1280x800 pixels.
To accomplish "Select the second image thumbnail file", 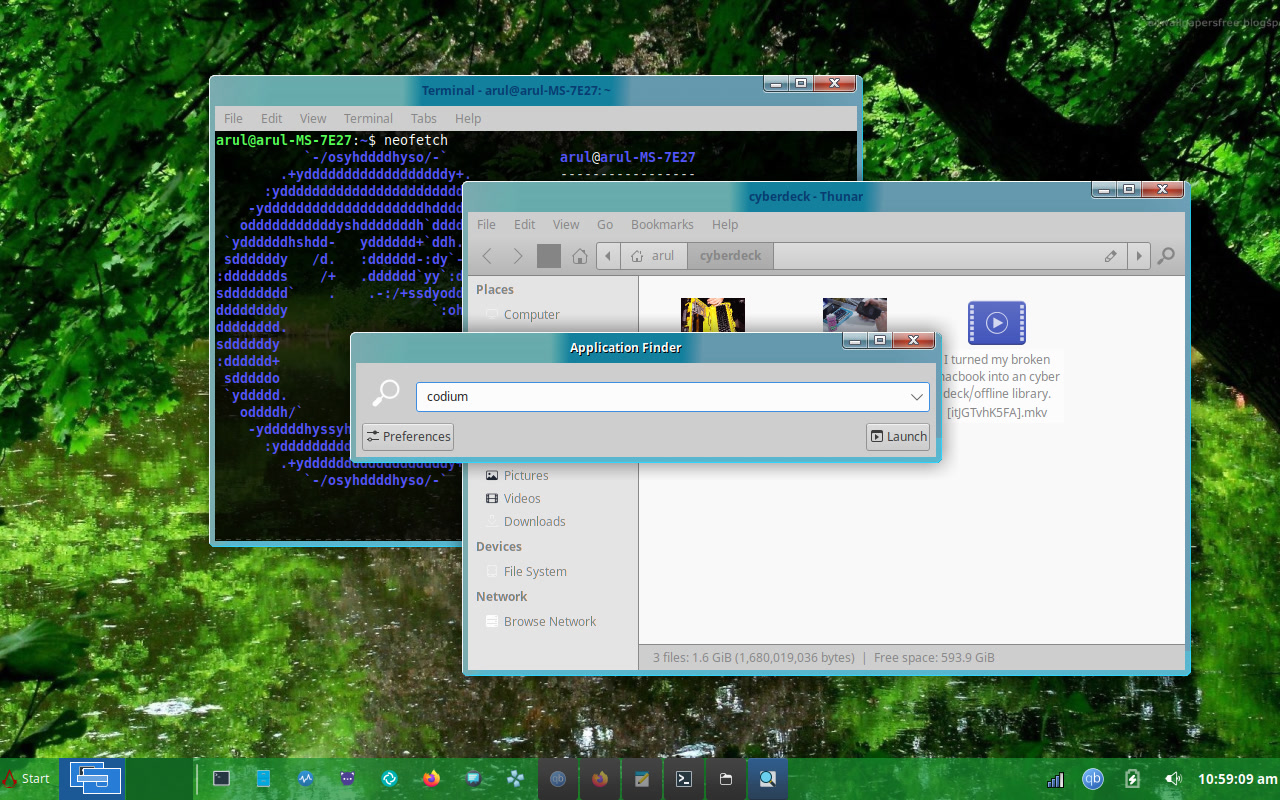I will [x=855, y=314].
